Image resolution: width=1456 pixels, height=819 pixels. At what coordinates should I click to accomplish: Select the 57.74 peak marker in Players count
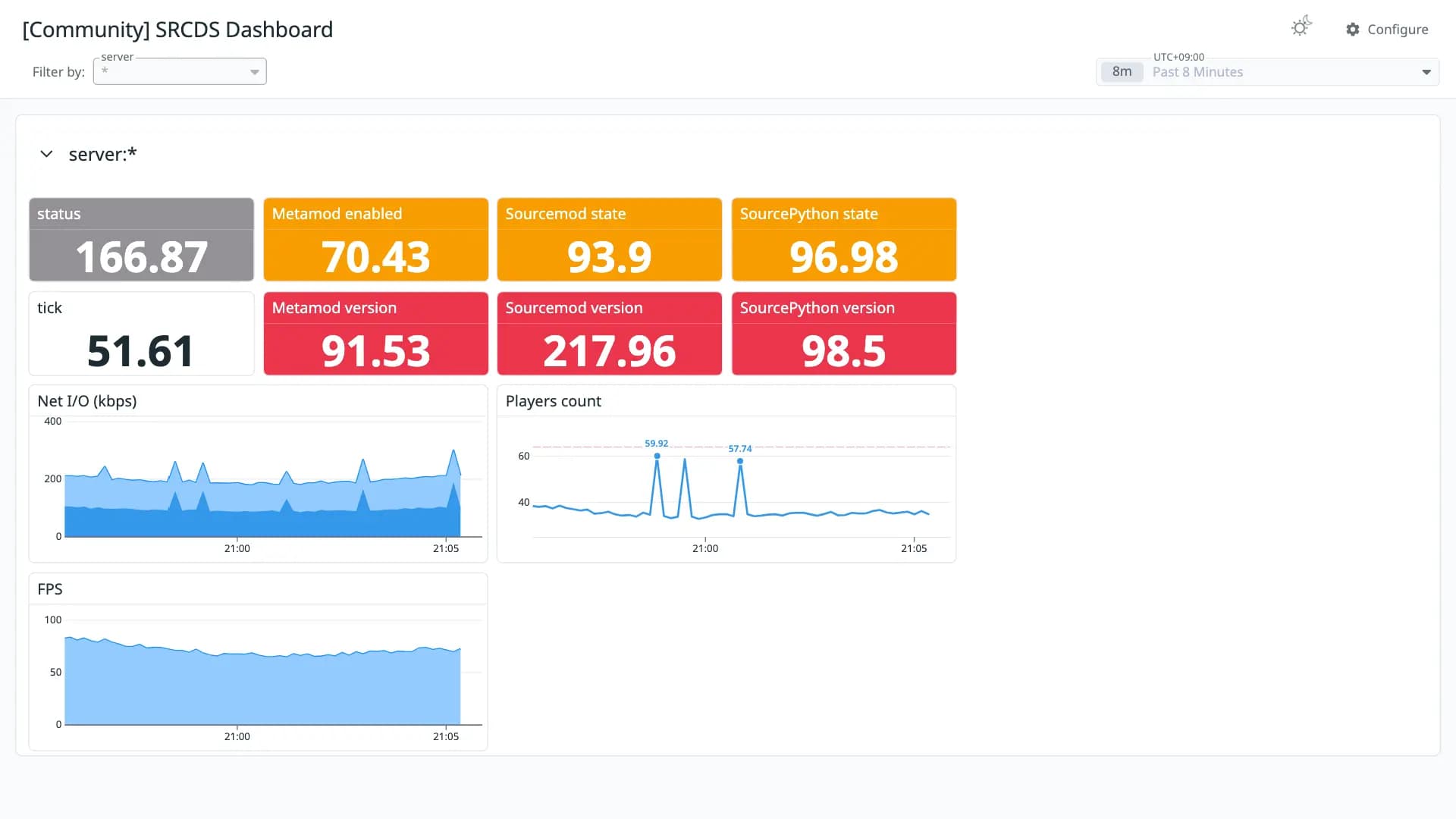coord(740,461)
